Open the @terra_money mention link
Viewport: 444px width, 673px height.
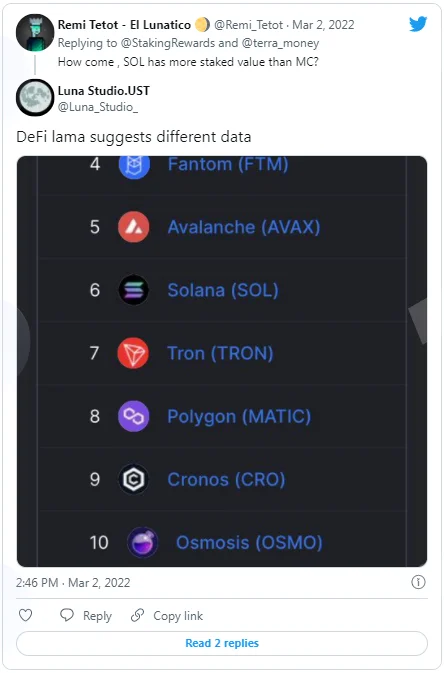pyautogui.click(x=280, y=43)
